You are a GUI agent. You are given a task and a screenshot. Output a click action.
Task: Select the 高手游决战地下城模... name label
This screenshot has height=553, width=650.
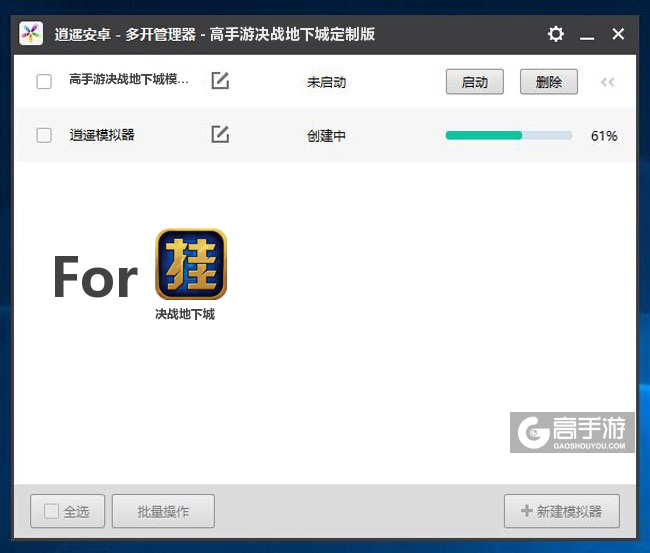click(x=129, y=79)
